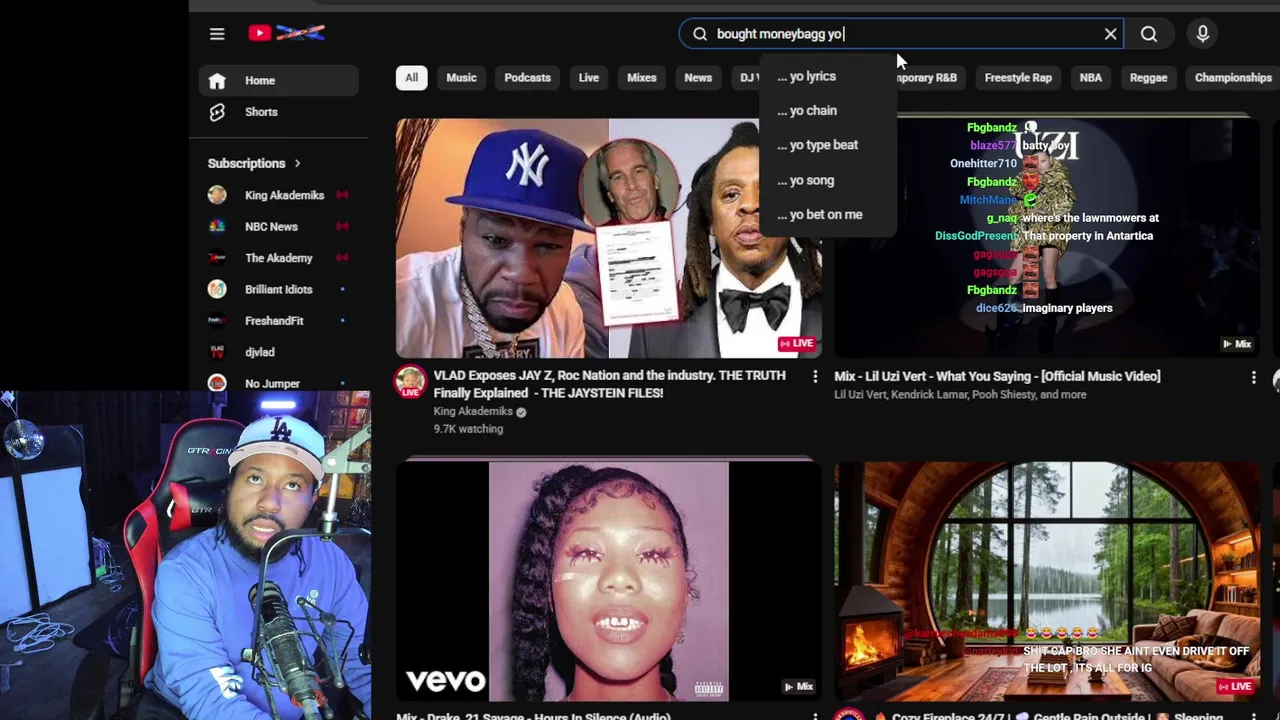The width and height of the screenshot is (1280, 720).
Task: Click Brilliant Idiots sidebar avatar
Action: (217, 289)
